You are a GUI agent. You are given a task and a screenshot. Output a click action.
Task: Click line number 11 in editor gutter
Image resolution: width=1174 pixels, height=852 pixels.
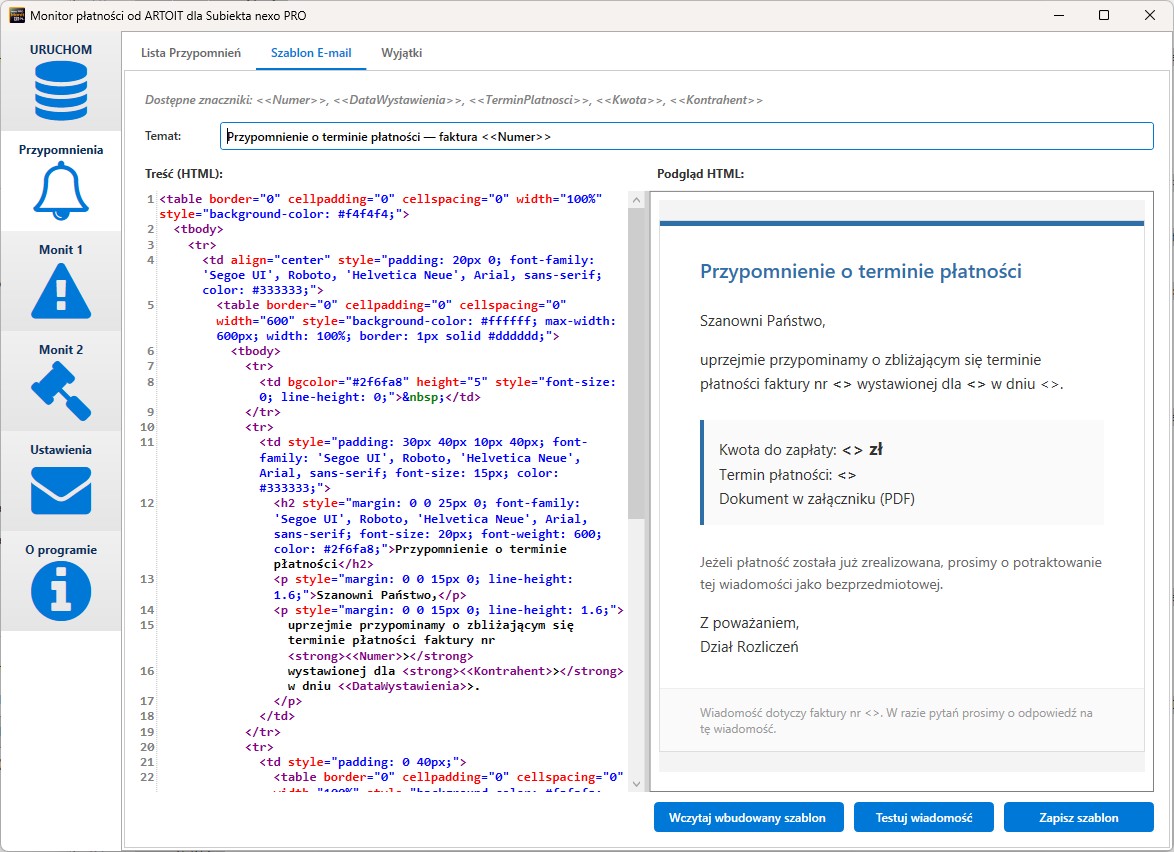(x=147, y=442)
